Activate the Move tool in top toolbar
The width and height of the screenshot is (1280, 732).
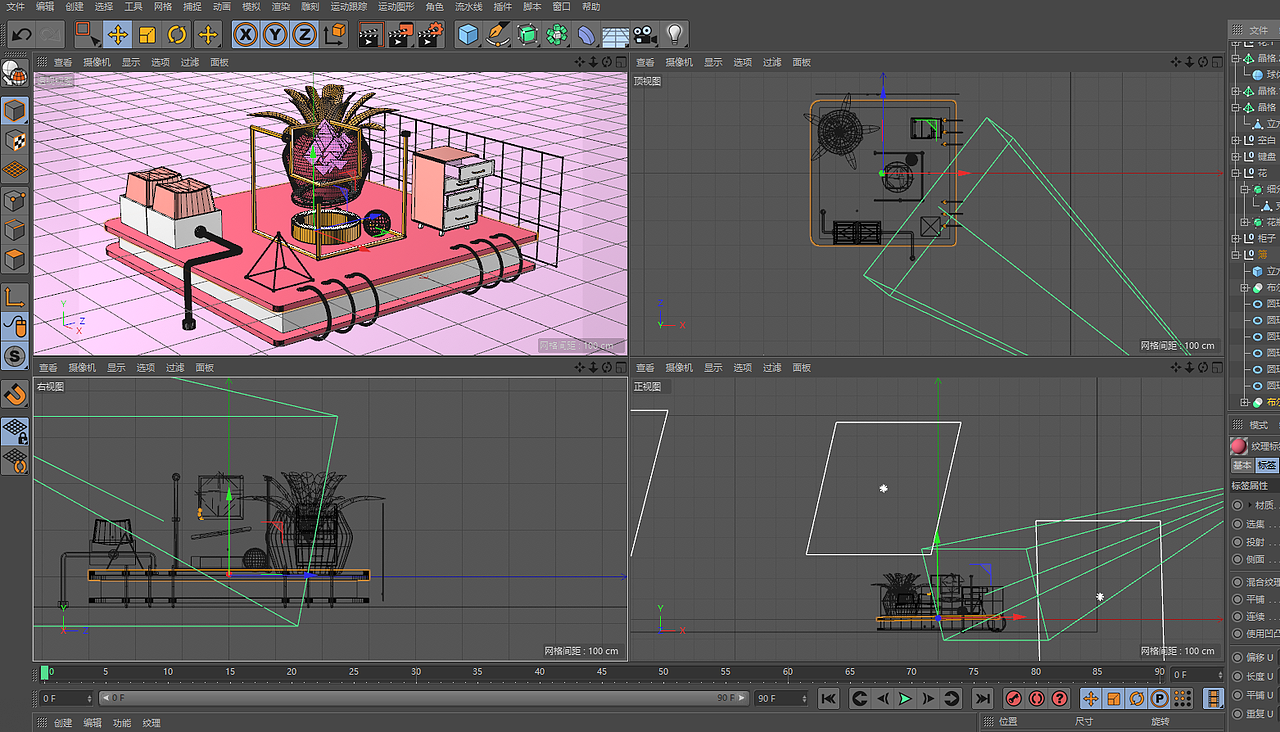tap(117, 35)
